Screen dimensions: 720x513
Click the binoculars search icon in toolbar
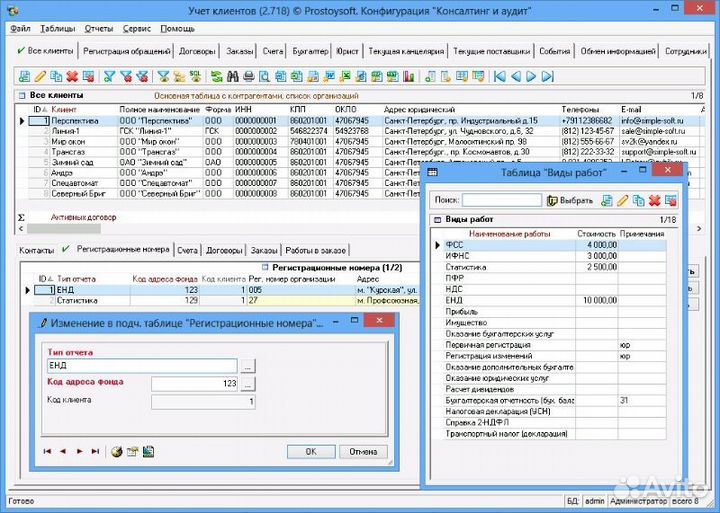(x=234, y=76)
